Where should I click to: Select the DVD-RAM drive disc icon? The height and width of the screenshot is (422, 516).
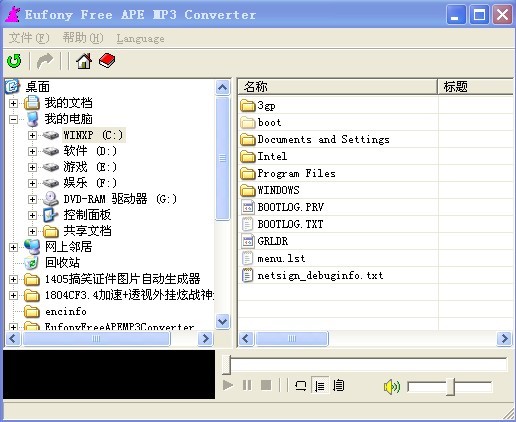(x=51, y=199)
